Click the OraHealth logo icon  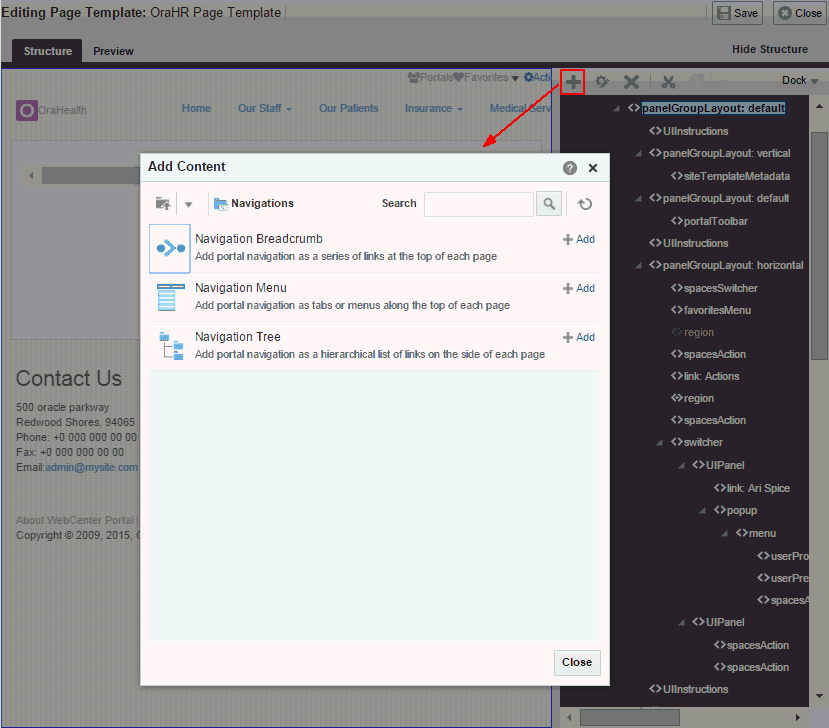coord(26,110)
